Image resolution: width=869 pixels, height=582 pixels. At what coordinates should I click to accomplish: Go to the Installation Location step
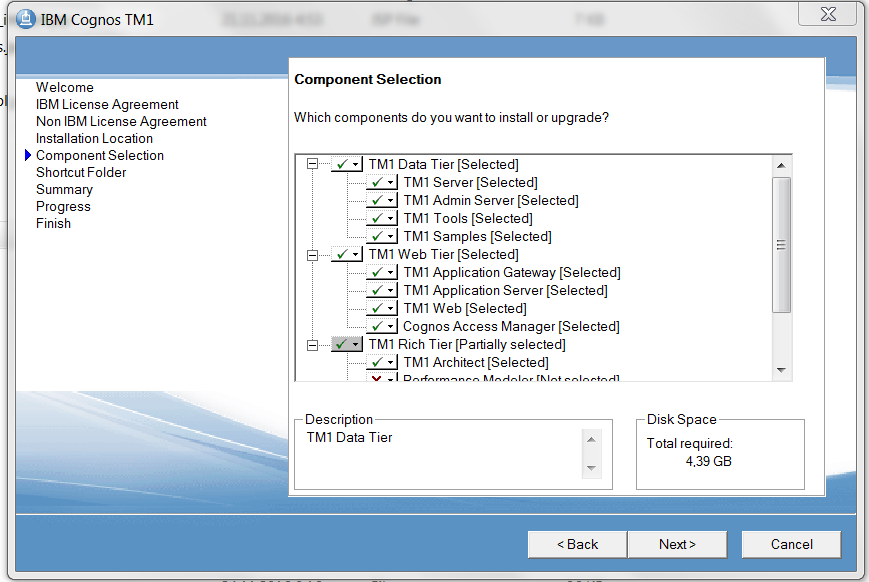[94, 139]
